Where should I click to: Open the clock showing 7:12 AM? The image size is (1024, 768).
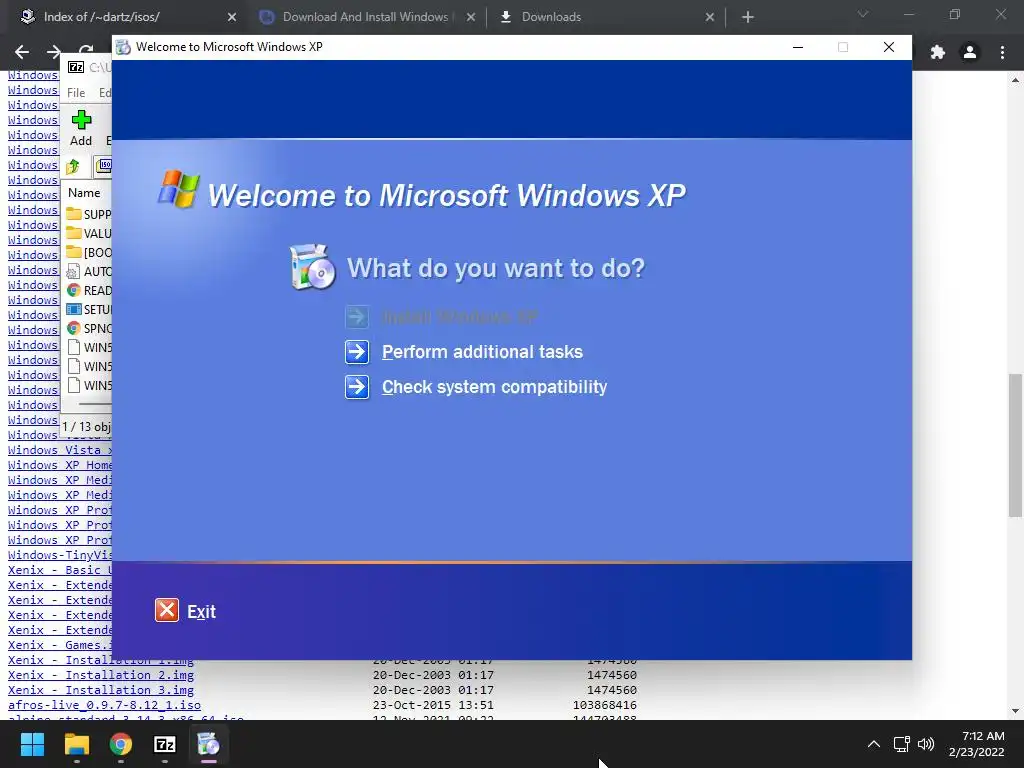point(977,744)
